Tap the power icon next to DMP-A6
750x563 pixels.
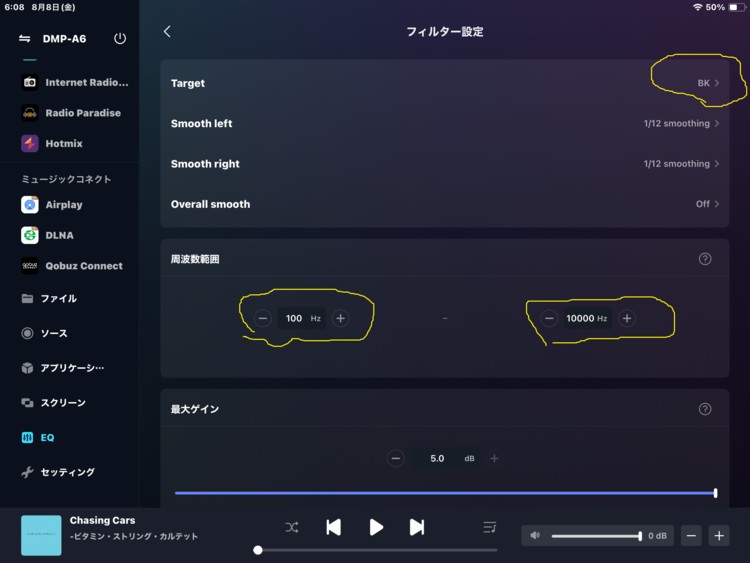pos(120,38)
